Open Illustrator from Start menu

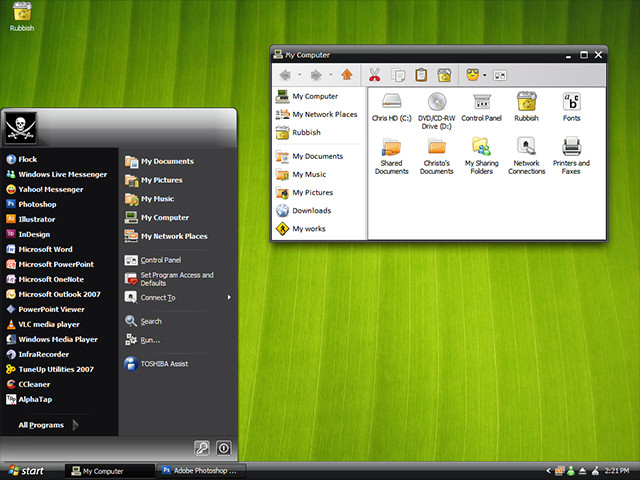click(31, 219)
